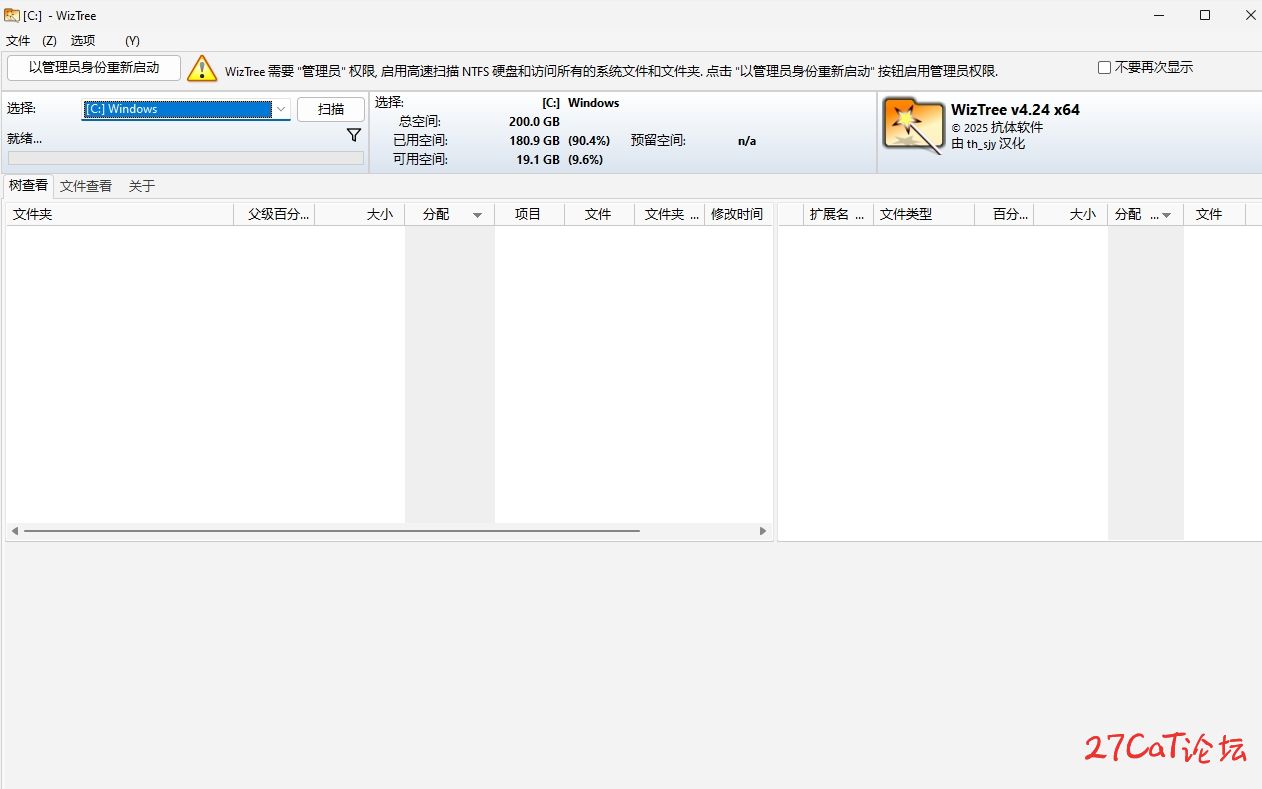Sort by the 扩展名 column header

838,214
